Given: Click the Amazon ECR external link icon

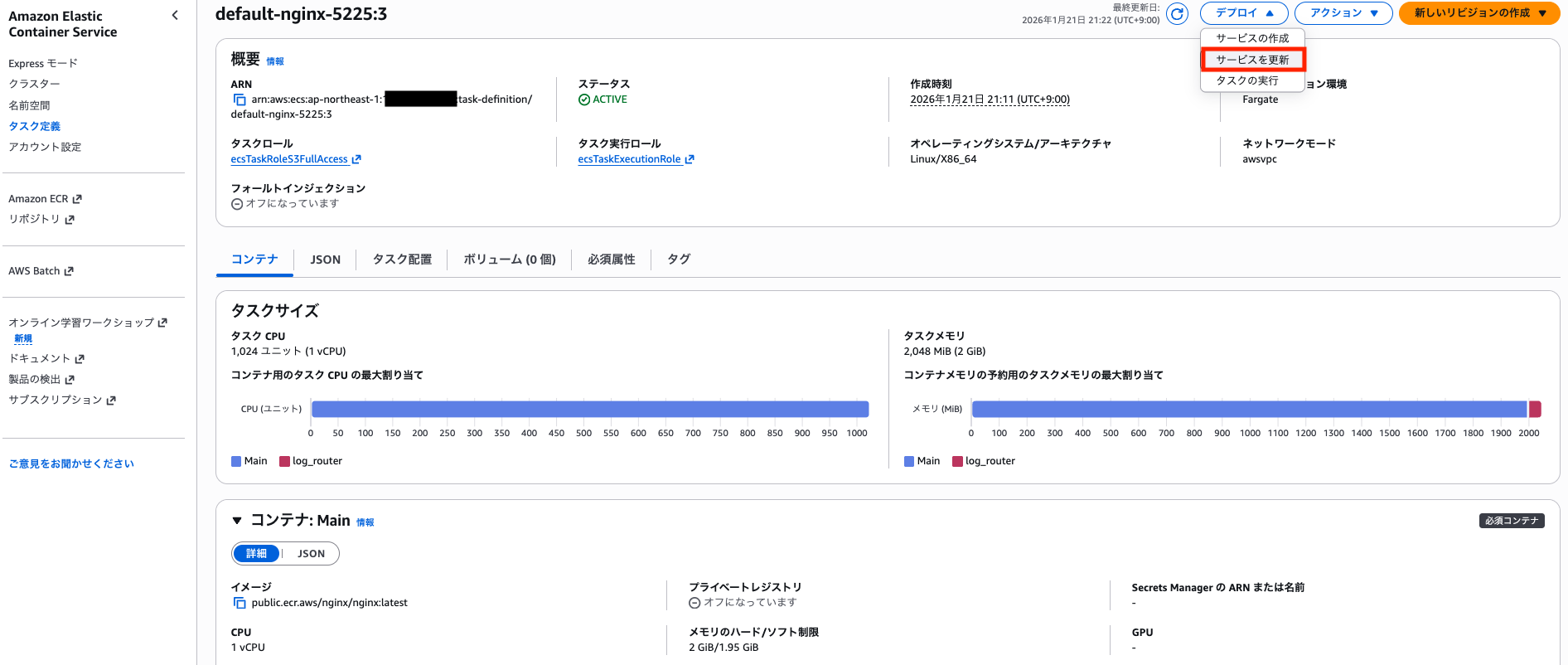Looking at the screenshot, I should pyautogui.click(x=77, y=199).
